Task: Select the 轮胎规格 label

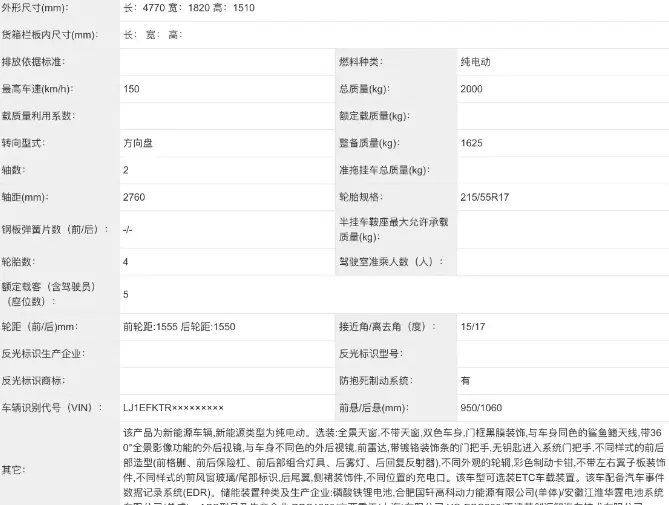Action: tap(361, 197)
